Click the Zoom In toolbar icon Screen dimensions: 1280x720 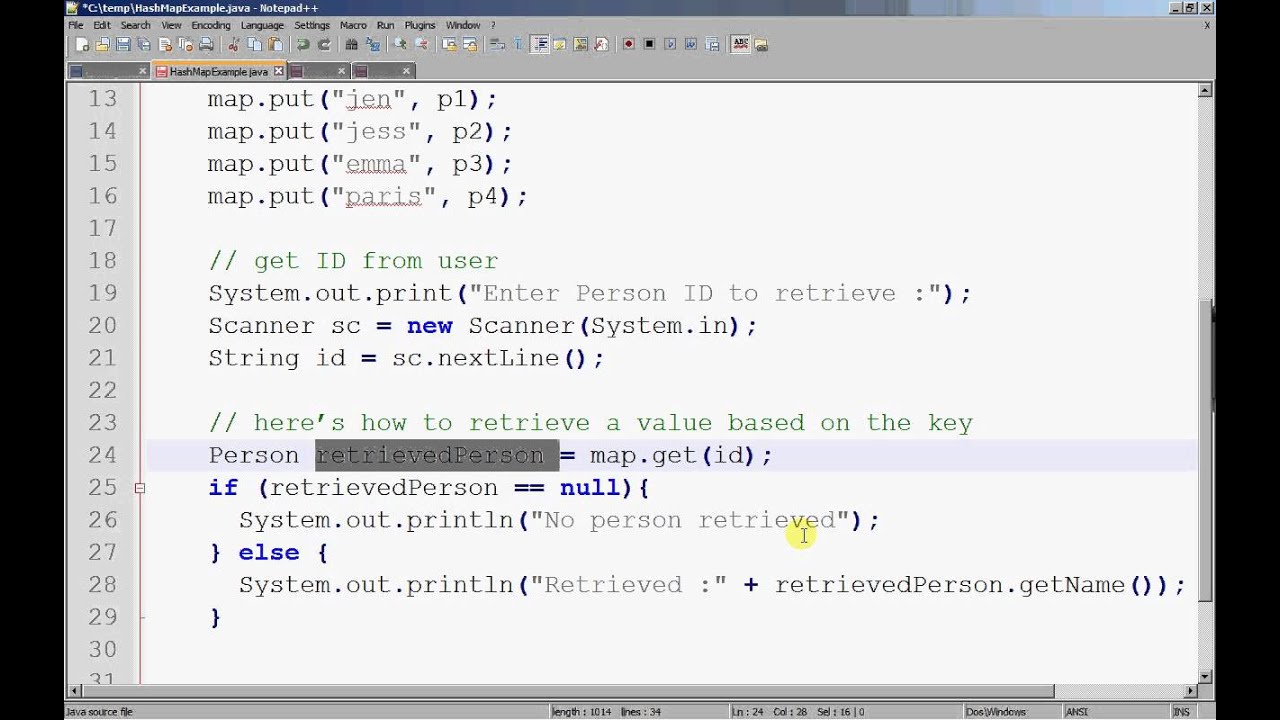pyautogui.click(x=400, y=44)
